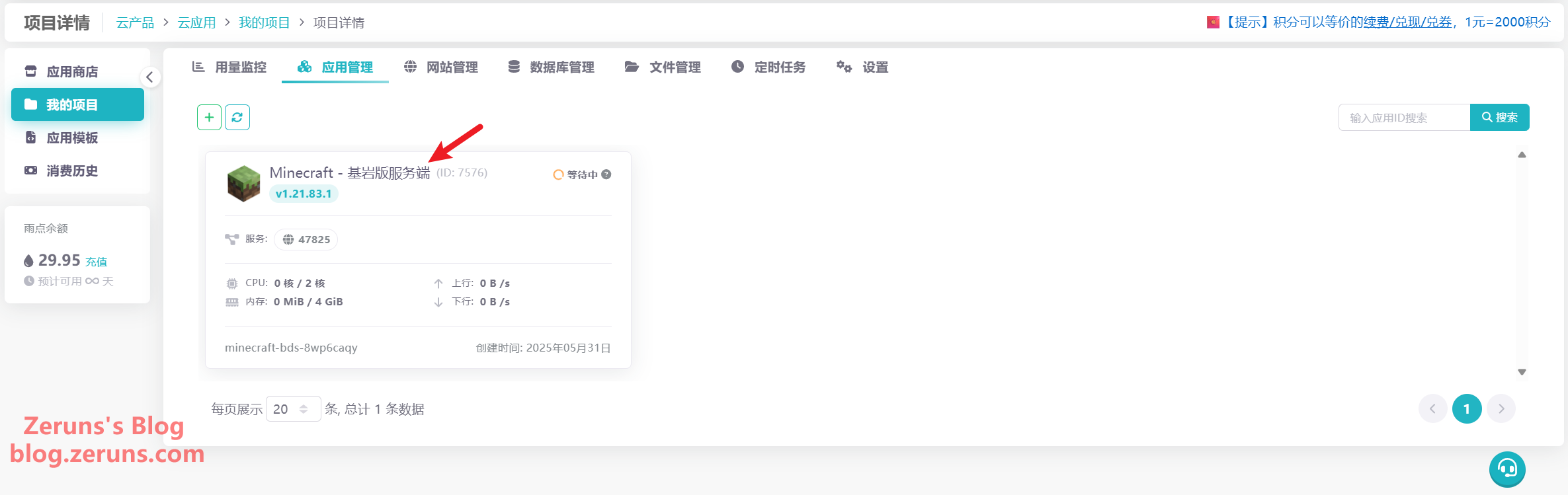
Task: Click the 充值 recharge link
Action: tap(97, 262)
